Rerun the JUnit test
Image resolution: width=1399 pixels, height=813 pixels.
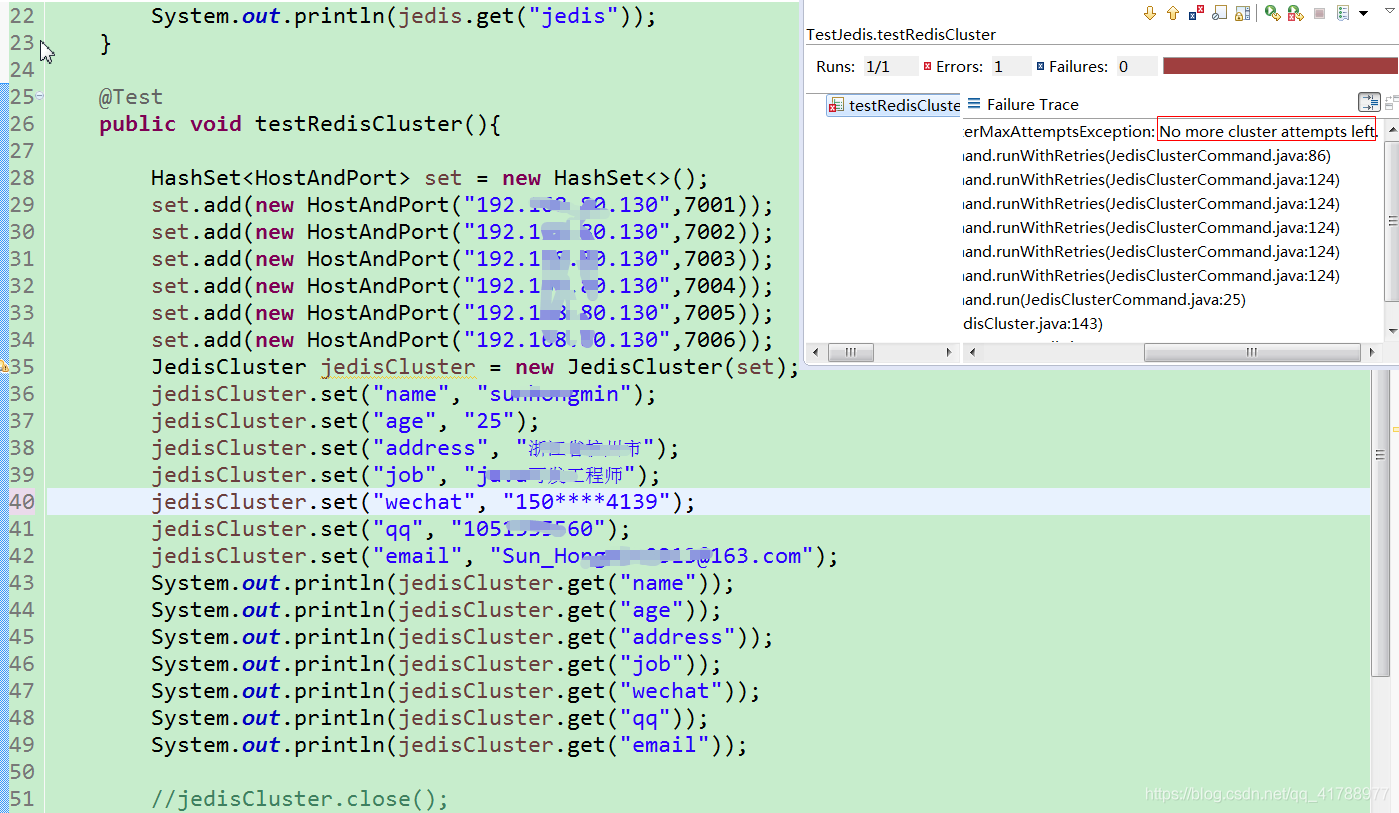(1272, 13)
